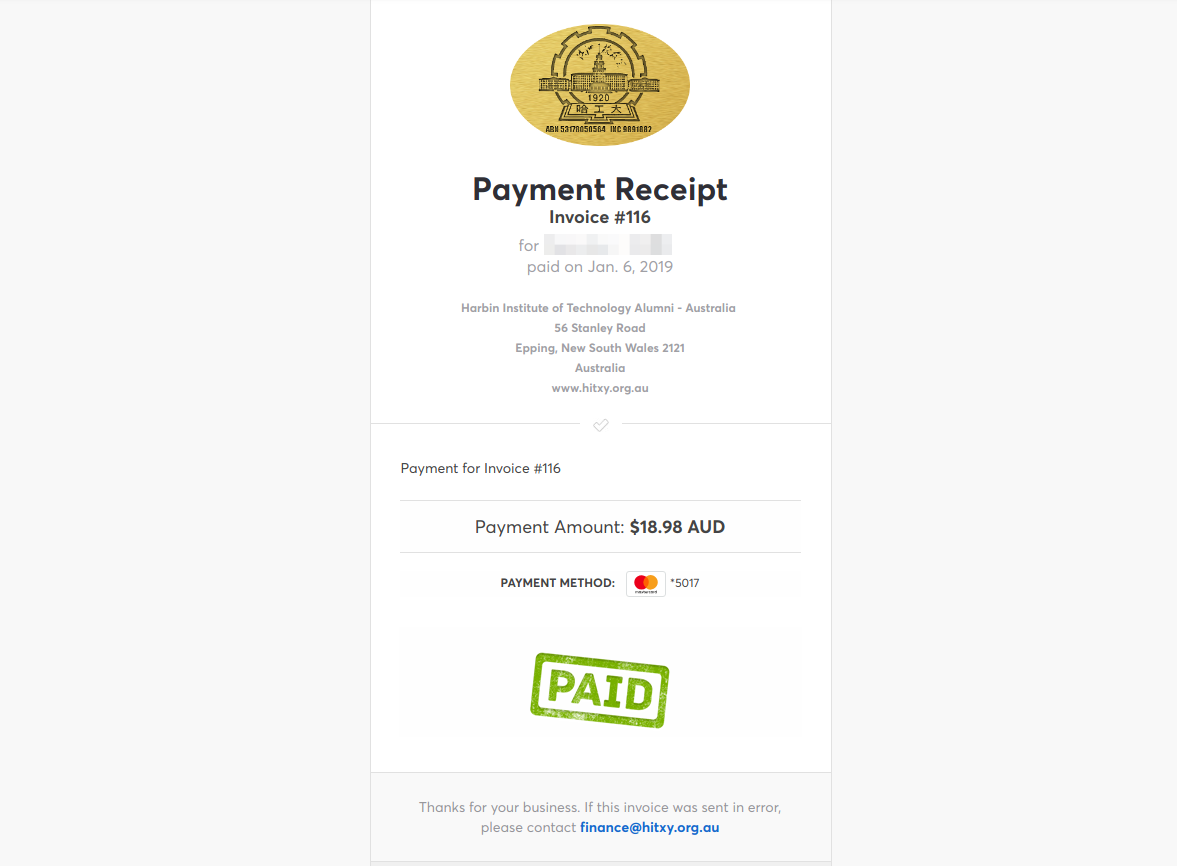This screenshot has height=866, width=1177.
Task: Click the paid on Jan. 6, 2019 date
Action: [600, 266]
